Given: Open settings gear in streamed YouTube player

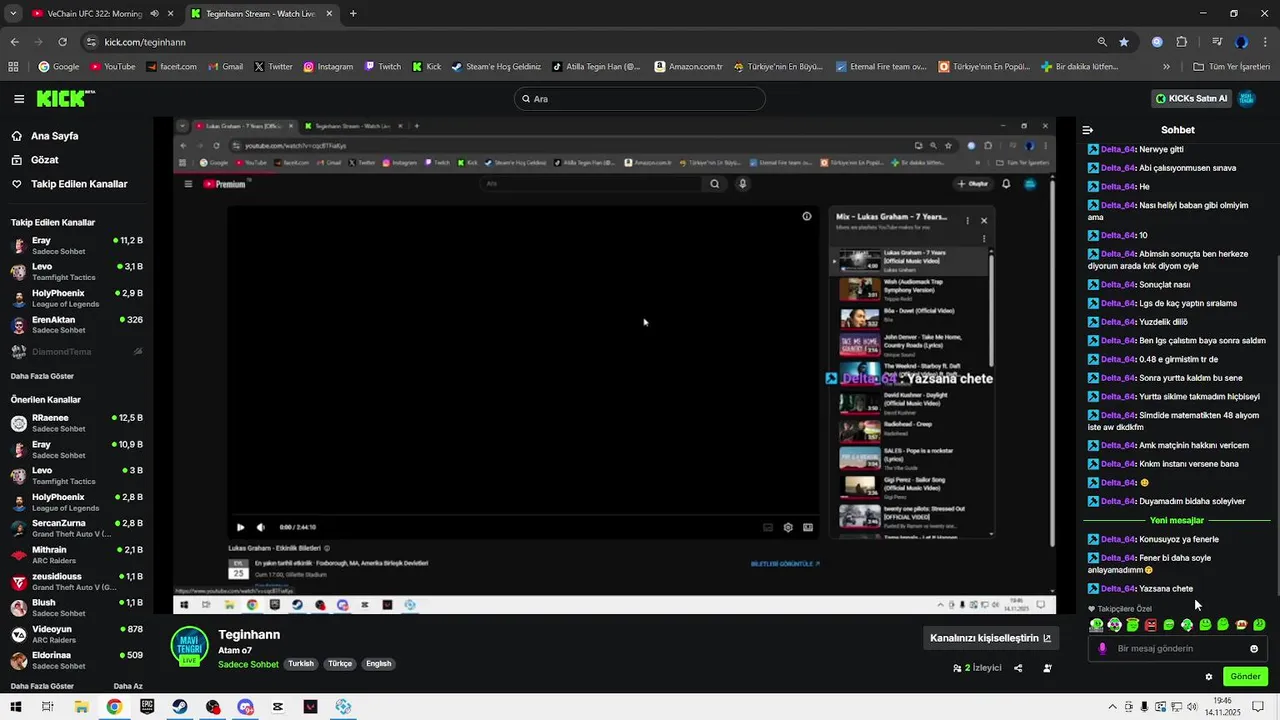Looking at the screenshot, I should 788,527.
